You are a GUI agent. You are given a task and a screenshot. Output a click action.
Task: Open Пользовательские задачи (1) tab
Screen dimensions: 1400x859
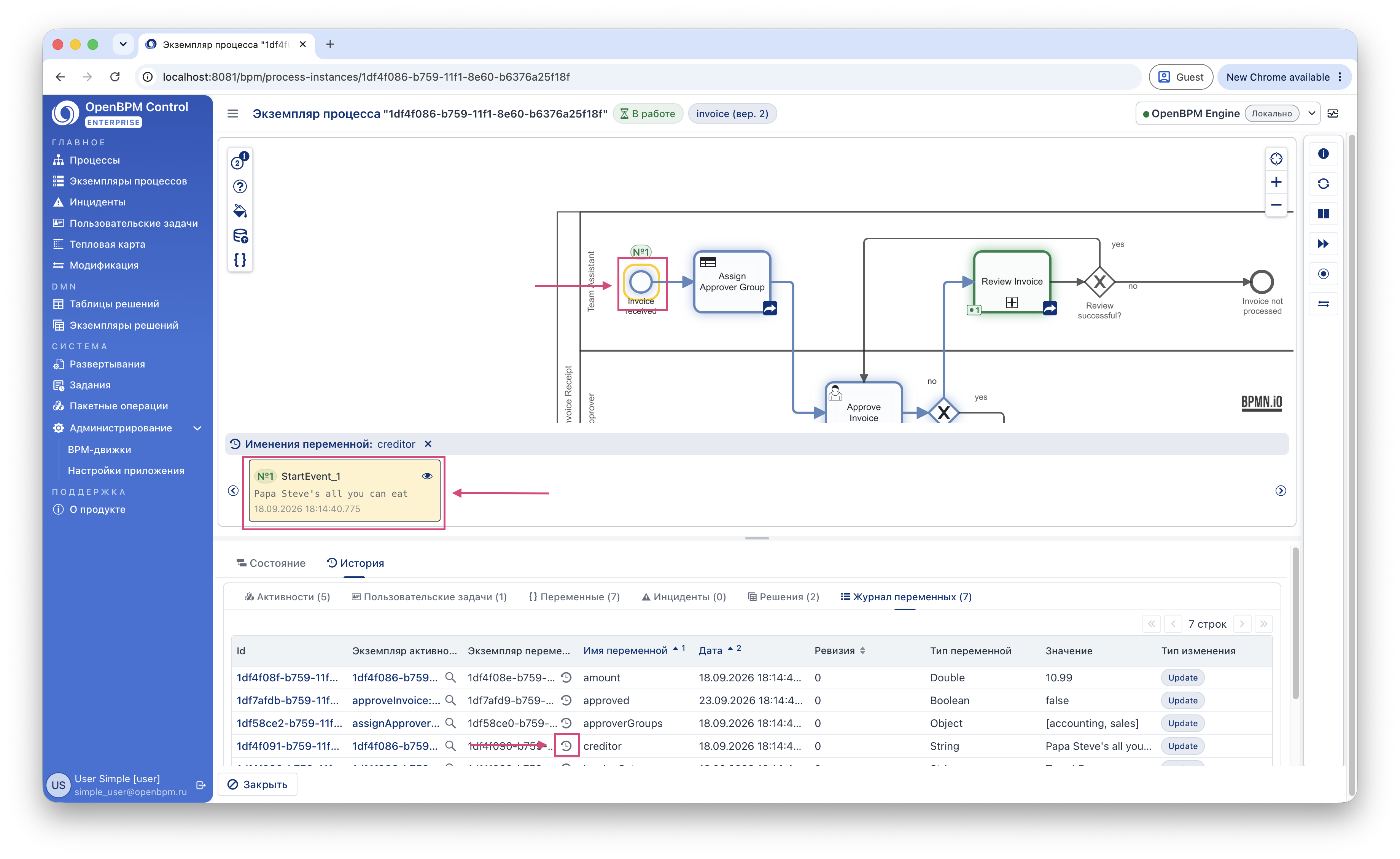429,597
